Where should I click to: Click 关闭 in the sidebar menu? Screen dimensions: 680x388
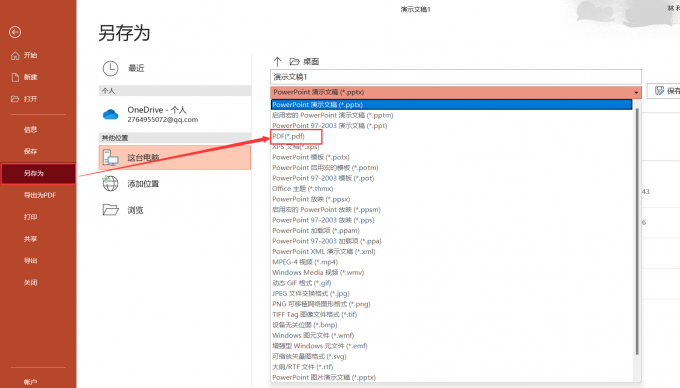(x=30, y=283)
